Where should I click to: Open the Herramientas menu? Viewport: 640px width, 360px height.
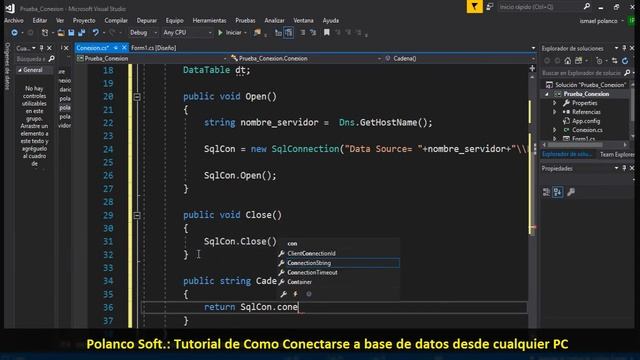pos(209,20)
